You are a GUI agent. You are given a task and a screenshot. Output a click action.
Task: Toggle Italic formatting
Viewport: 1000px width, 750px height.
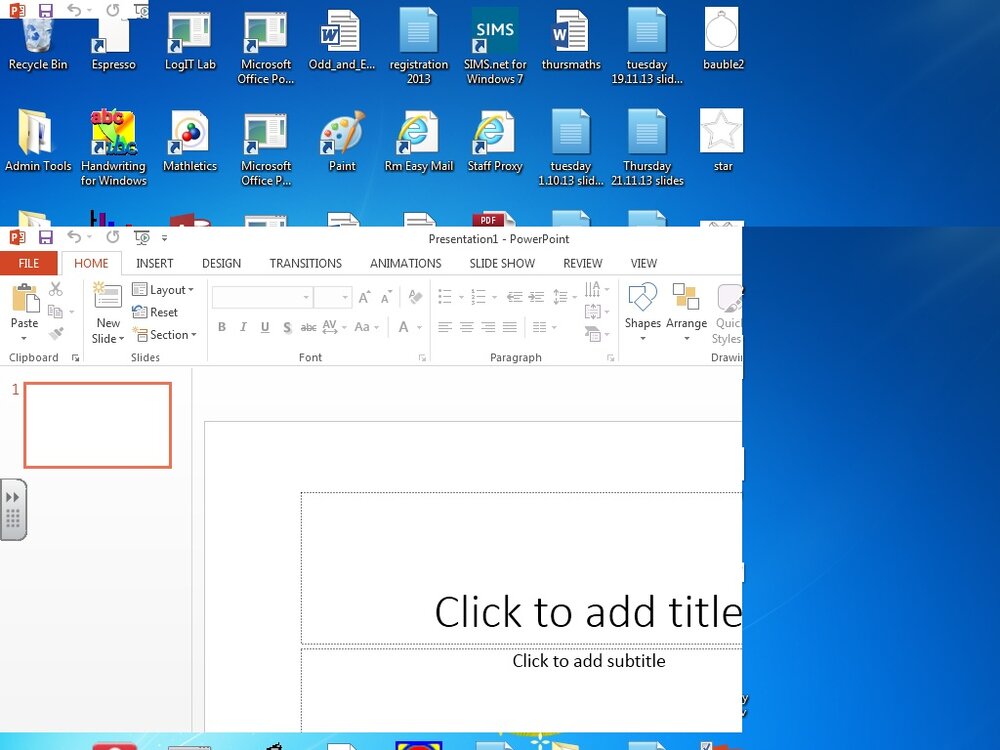point(243,327)
